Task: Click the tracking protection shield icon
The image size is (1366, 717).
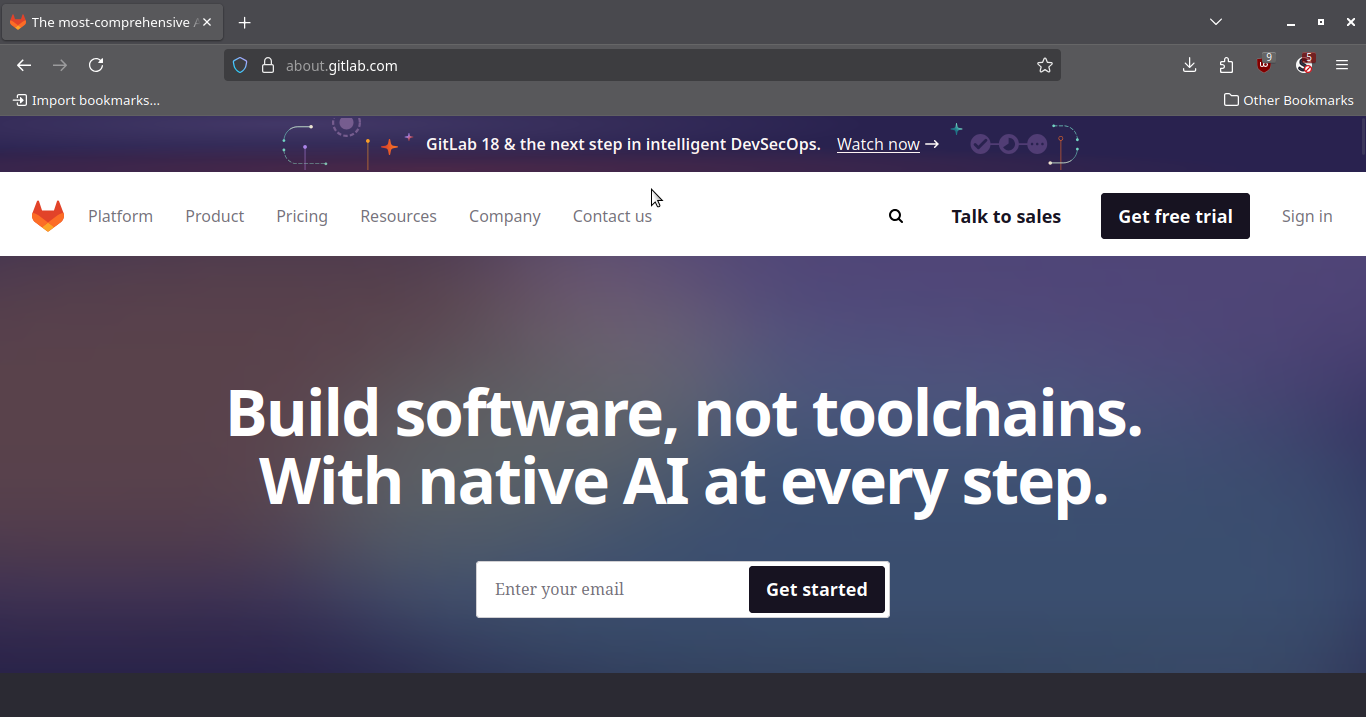Action: click(240, 66)
